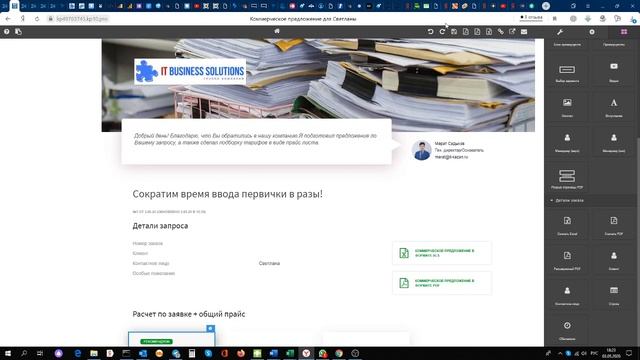
Task: Add the image block
Action: pyautogui.click(x=567, y=108)
